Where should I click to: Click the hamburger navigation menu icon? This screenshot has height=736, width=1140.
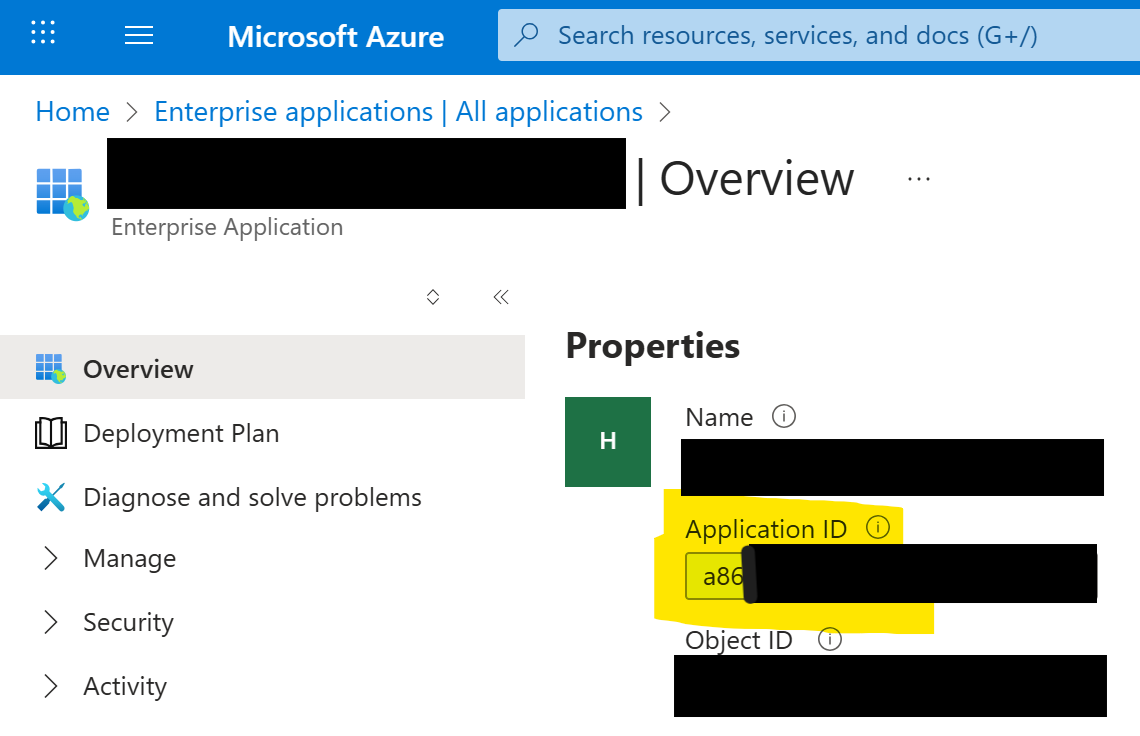tap(139, 34)
